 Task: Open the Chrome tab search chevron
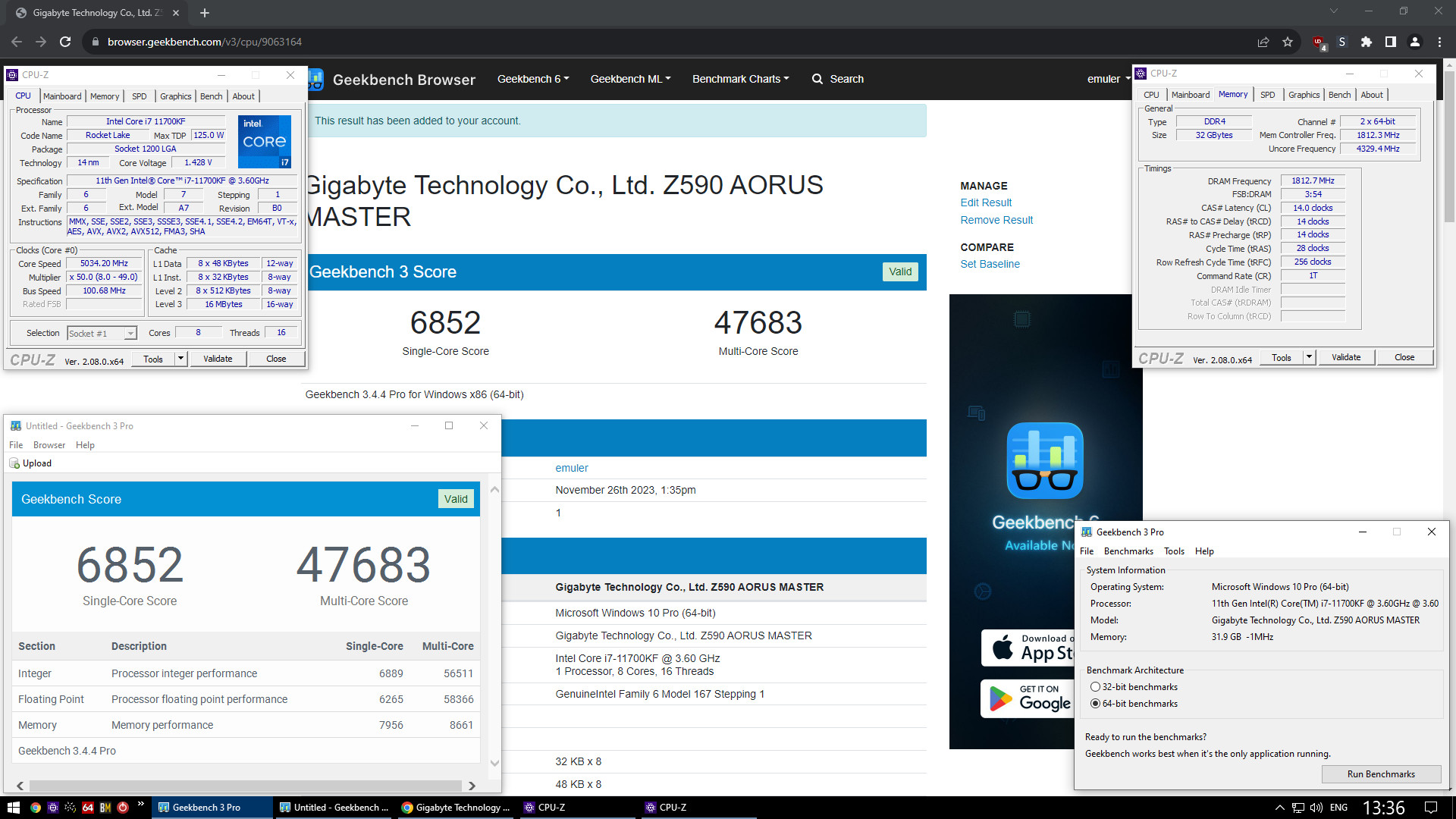(x=1334, y=11)
